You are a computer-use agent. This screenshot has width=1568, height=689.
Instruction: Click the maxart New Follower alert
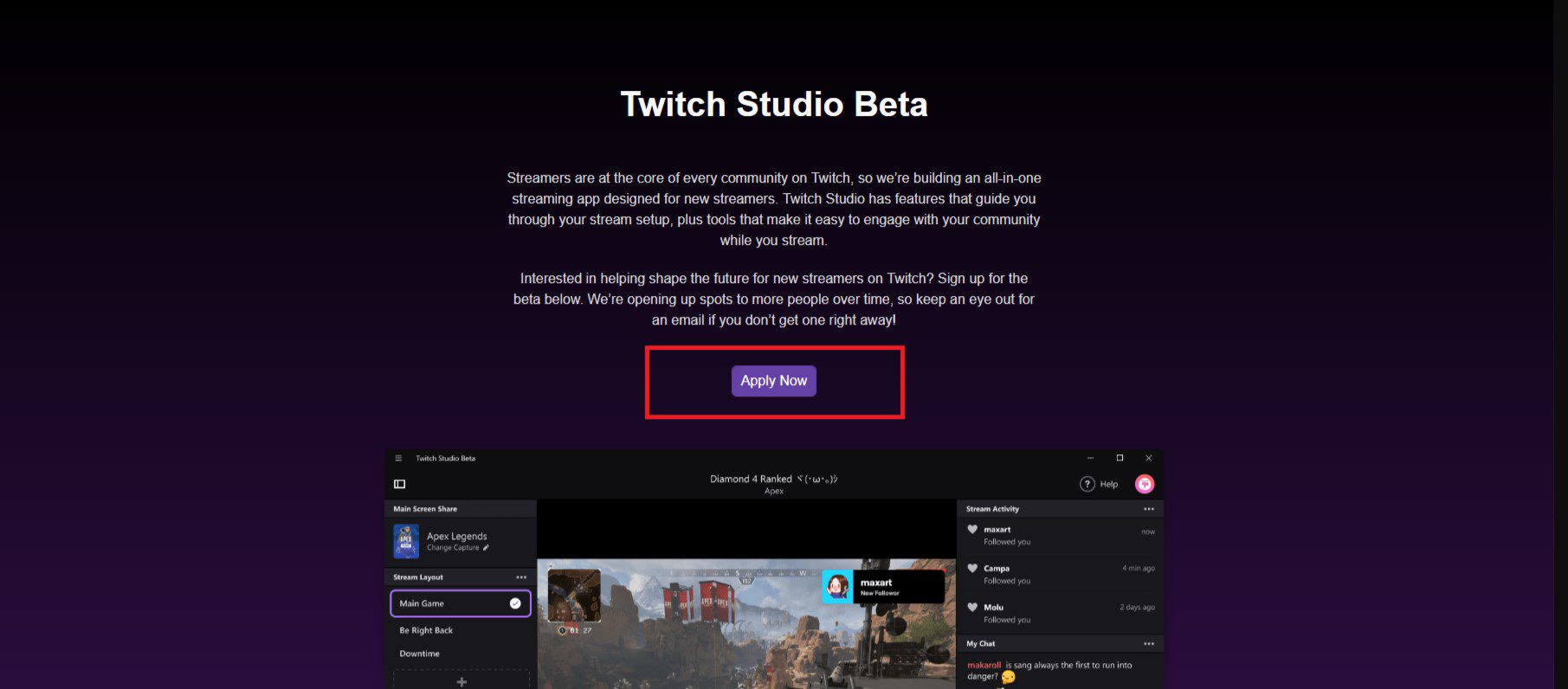click(883, 587)
